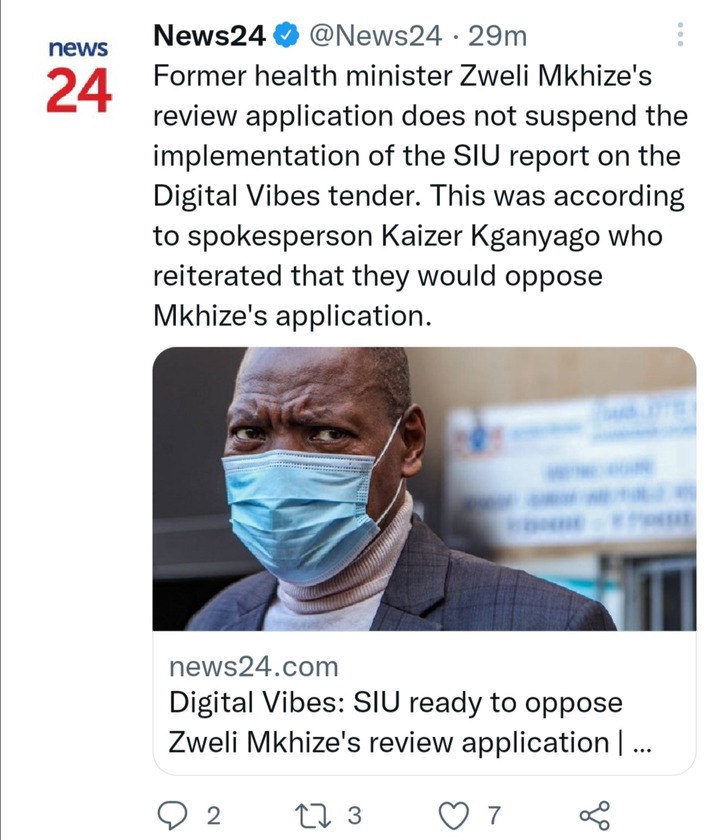720x840 pixels.
Task: Open the News24 display name
Action: 209,36
